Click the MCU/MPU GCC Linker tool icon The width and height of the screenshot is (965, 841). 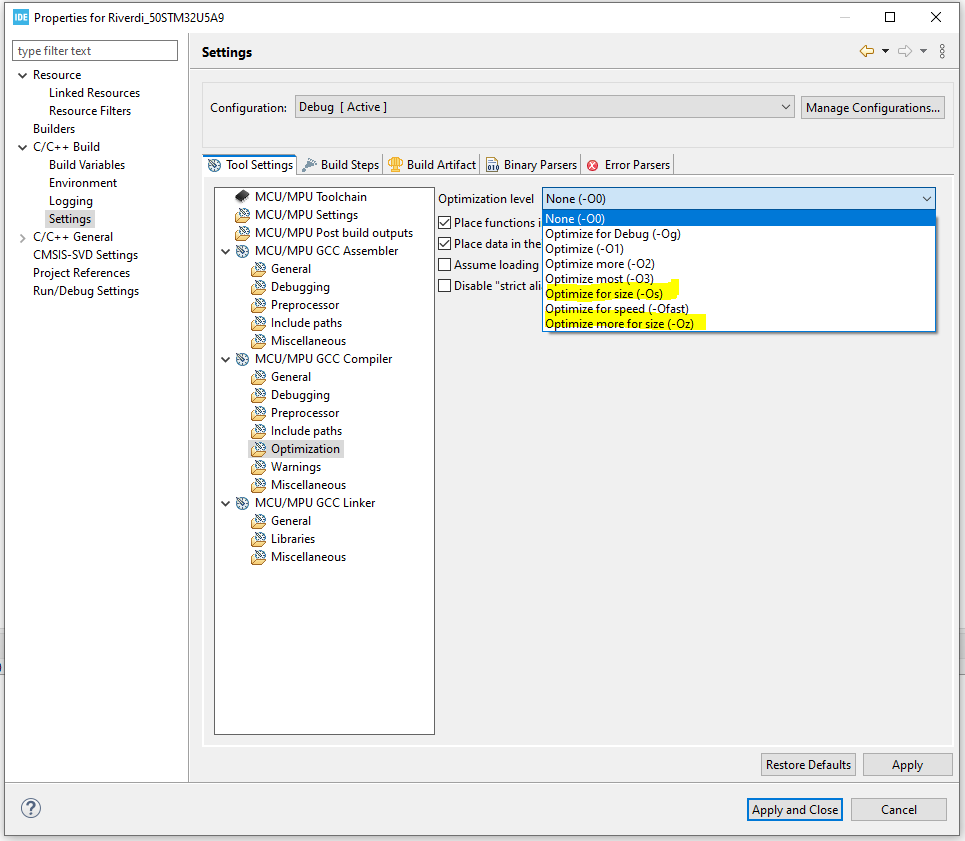(x=242, y=503)
